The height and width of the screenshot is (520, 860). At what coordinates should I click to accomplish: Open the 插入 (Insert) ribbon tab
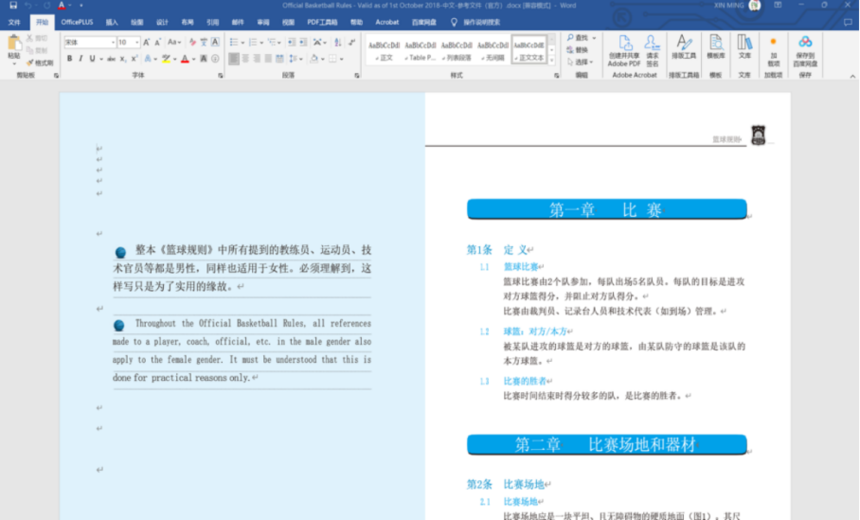(112, 22)
